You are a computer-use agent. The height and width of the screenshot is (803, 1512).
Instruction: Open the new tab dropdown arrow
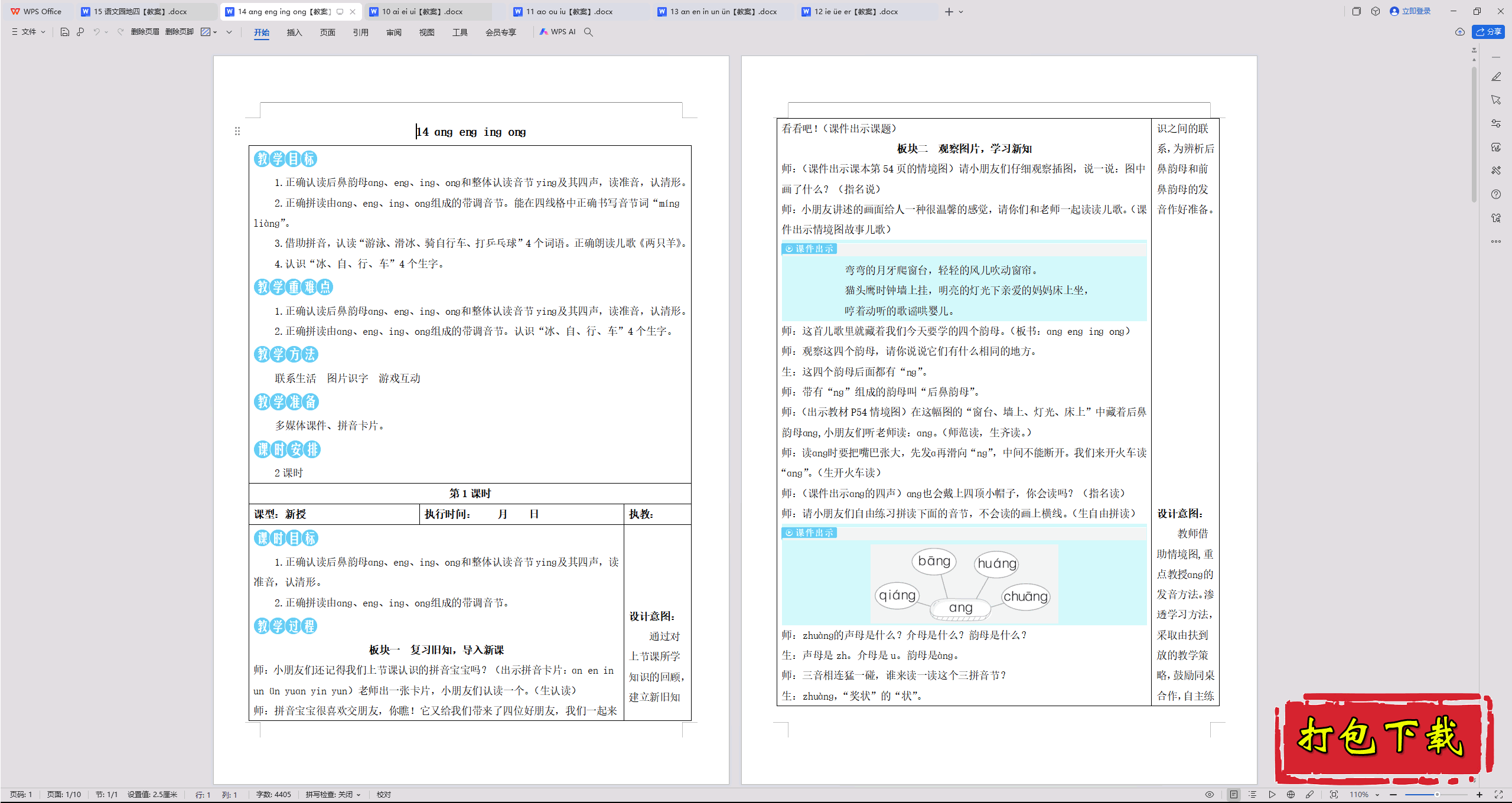tap(961, 12)
